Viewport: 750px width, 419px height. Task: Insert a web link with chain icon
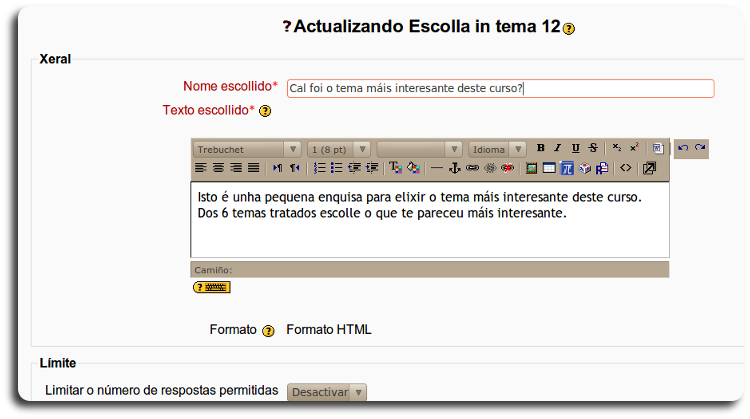(472, 168)
